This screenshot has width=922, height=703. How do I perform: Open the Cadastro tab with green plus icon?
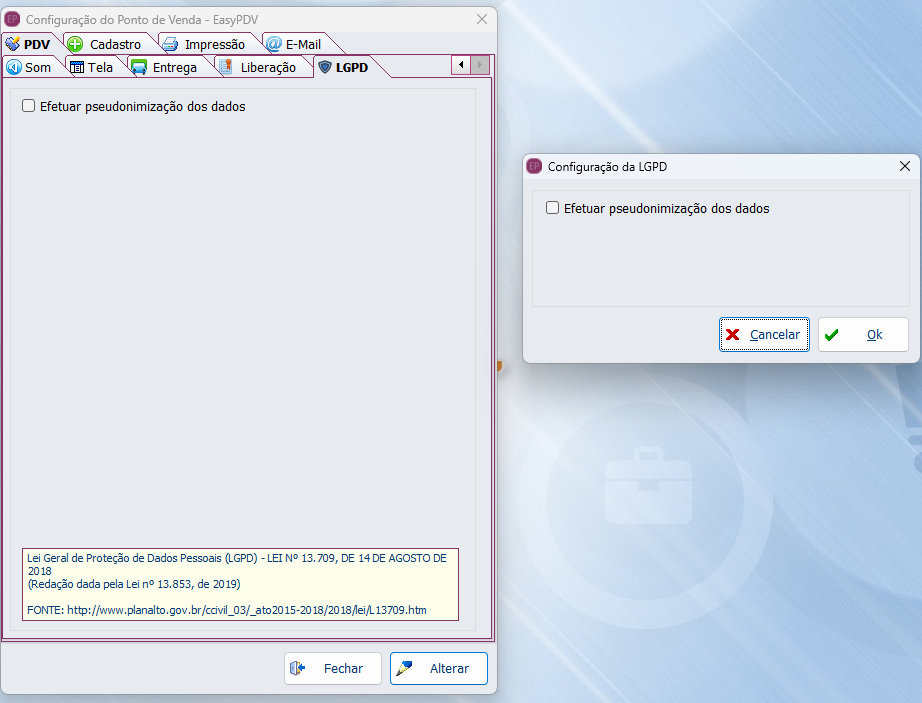105,44
